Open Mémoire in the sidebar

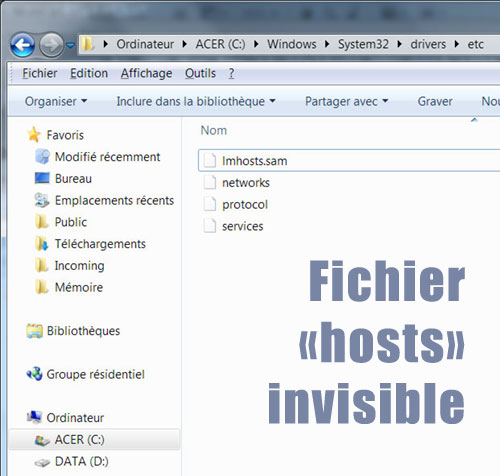[79, 287]
